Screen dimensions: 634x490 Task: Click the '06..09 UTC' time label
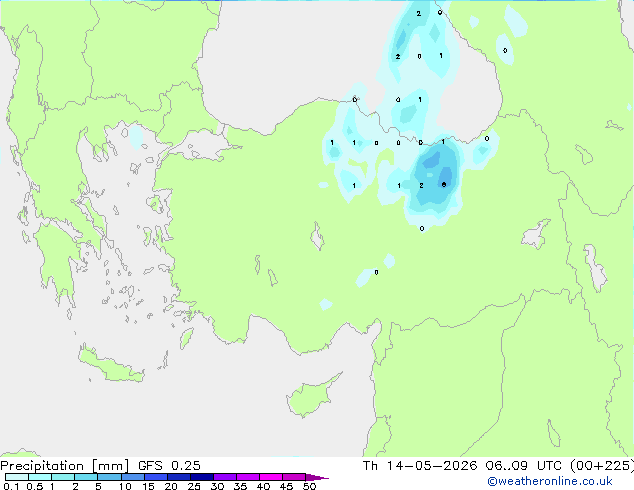524,466
